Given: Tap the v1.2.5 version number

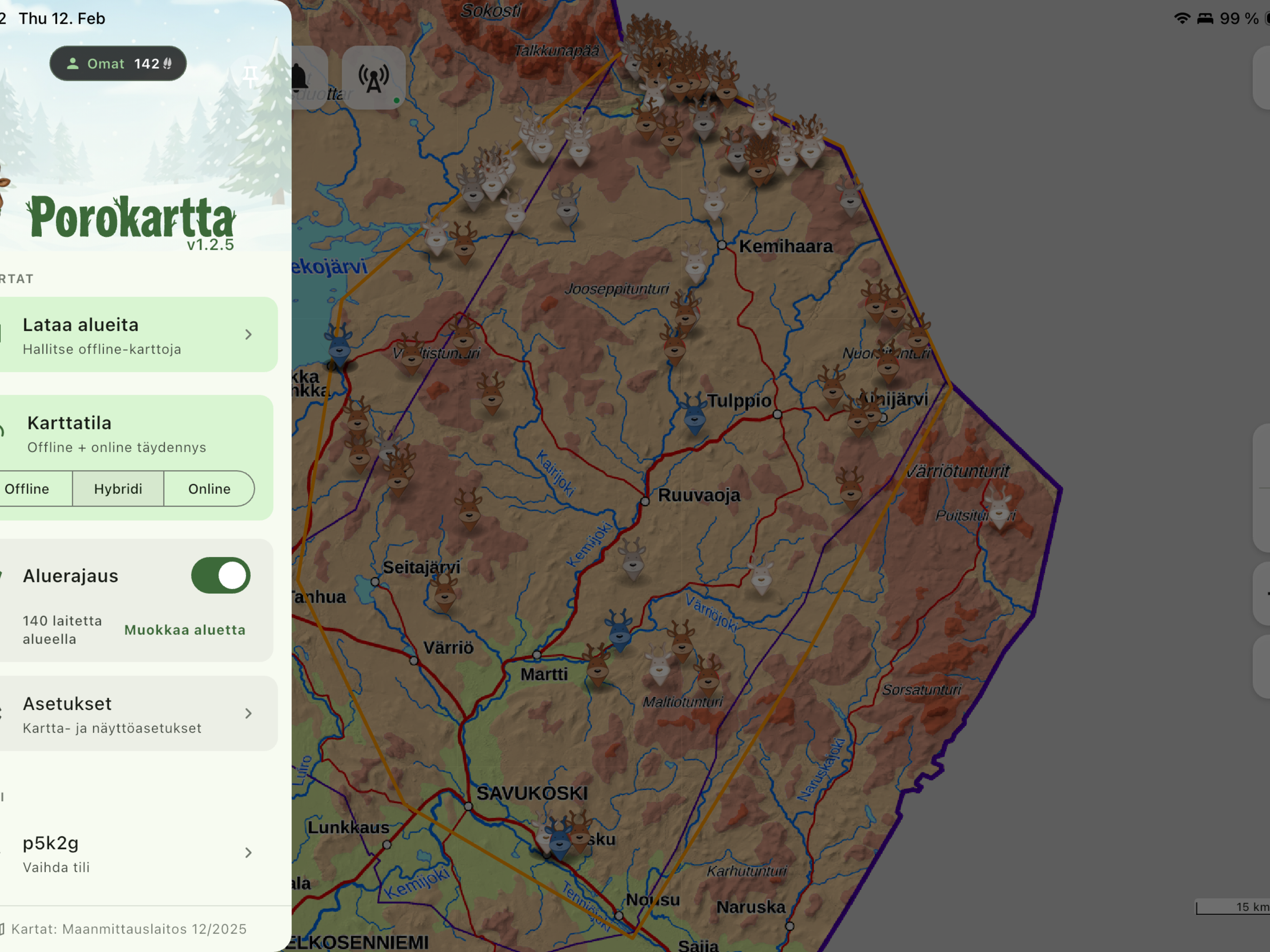Looking at the screenshot, I should (211, 245).
